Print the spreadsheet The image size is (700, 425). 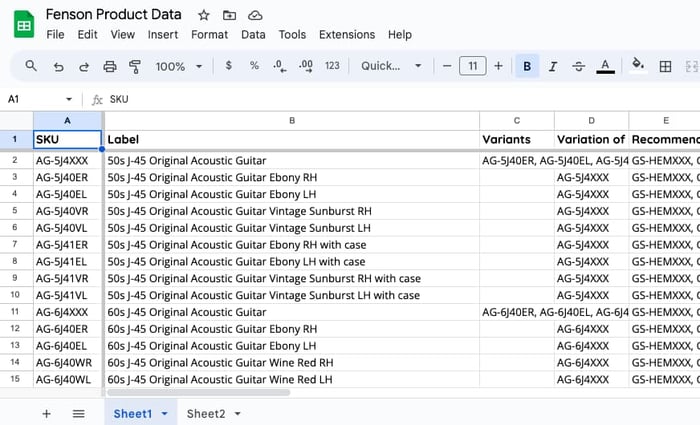coord(109,67)
